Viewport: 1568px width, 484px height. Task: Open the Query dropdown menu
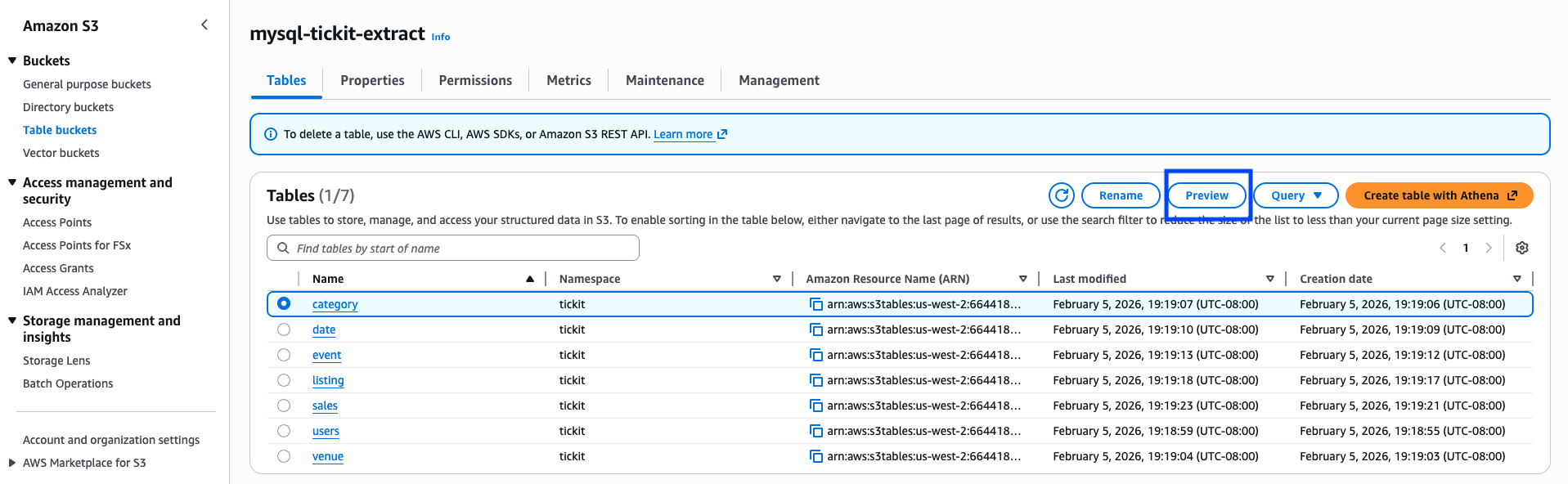(x=1296, y=195)
